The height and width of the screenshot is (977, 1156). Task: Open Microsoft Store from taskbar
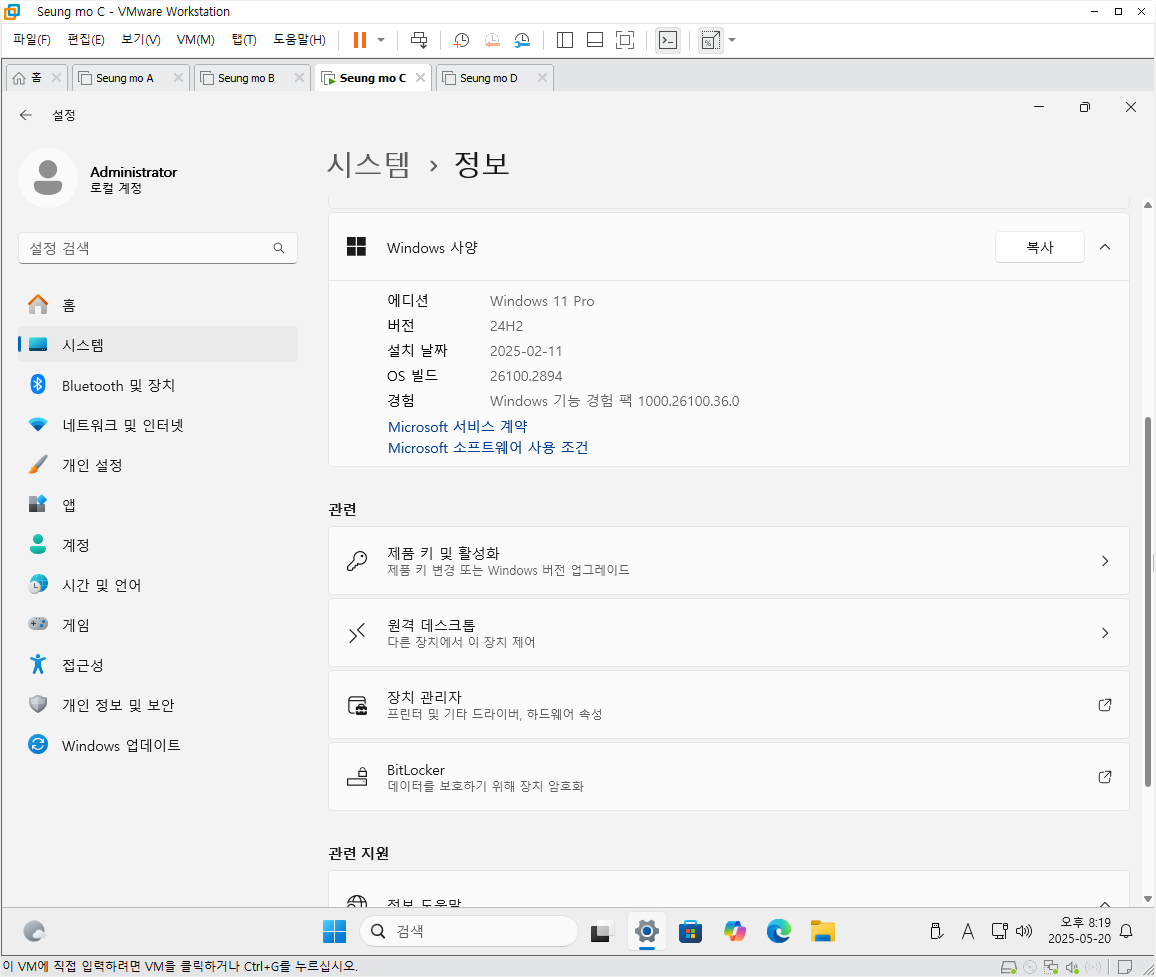point(691,931)
